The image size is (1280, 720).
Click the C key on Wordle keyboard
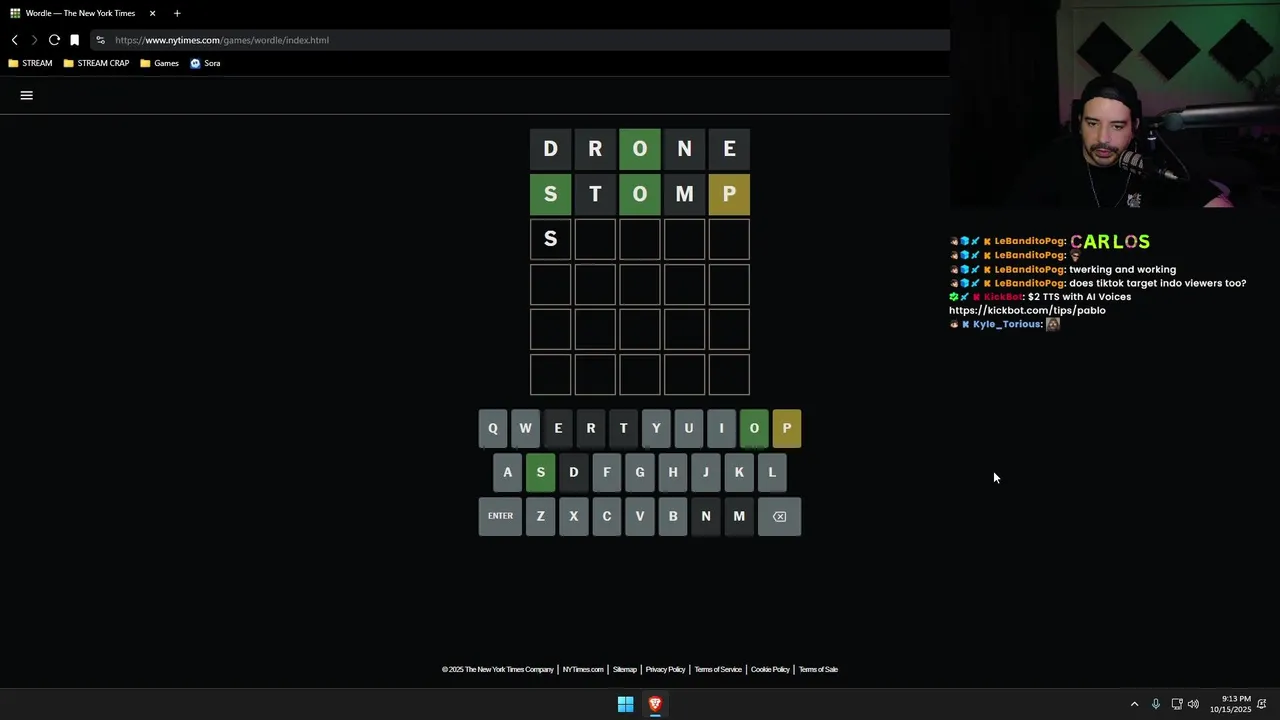pos(606,516)
